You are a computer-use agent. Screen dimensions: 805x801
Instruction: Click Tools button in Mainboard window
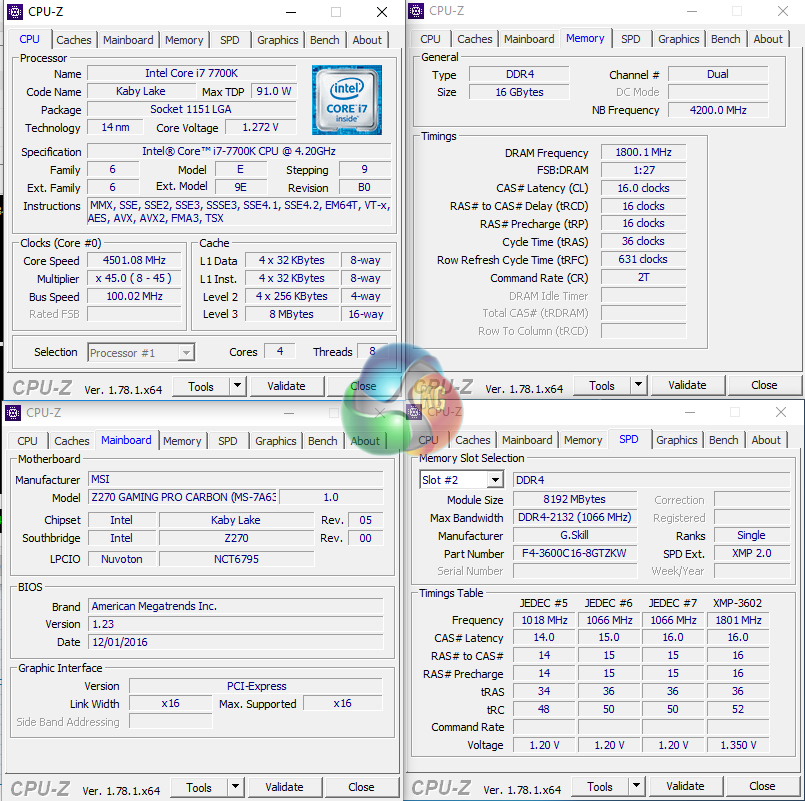pyautogui.click(x=199, y=787)
